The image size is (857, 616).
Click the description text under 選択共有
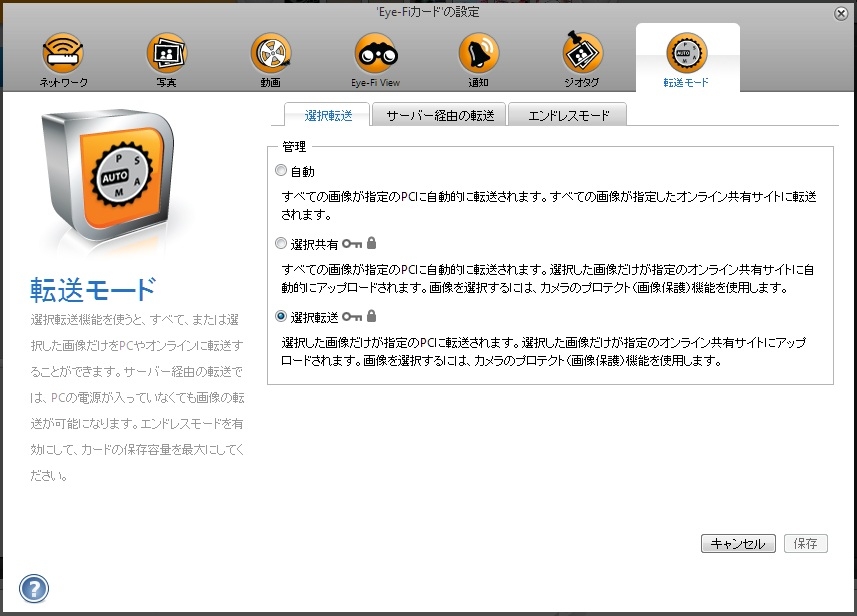tap(548, 278)
